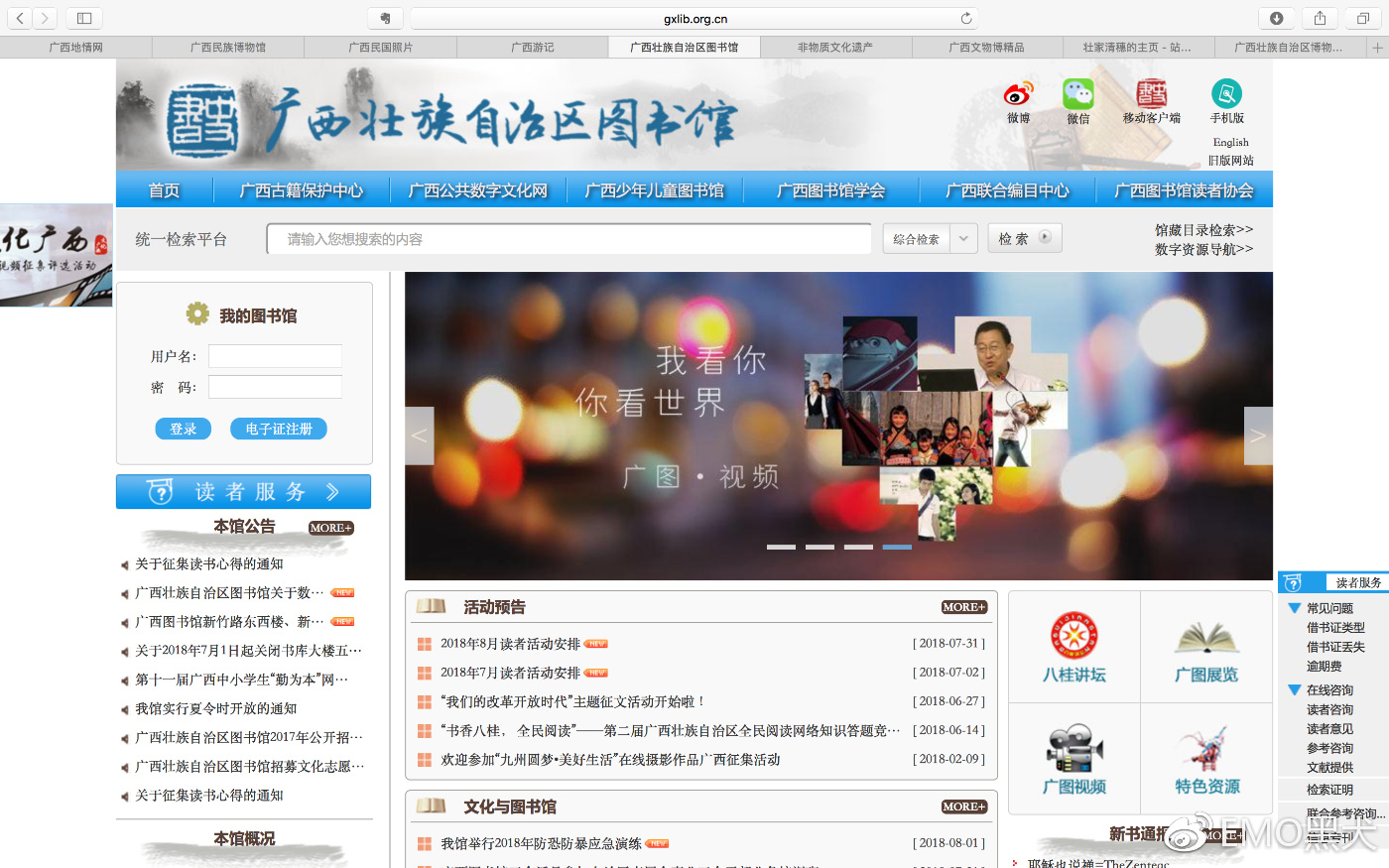Switch to 非物质文化遗产 tab
The image size is (1389, 868).
pyautogui.click(x=835, y=47)
